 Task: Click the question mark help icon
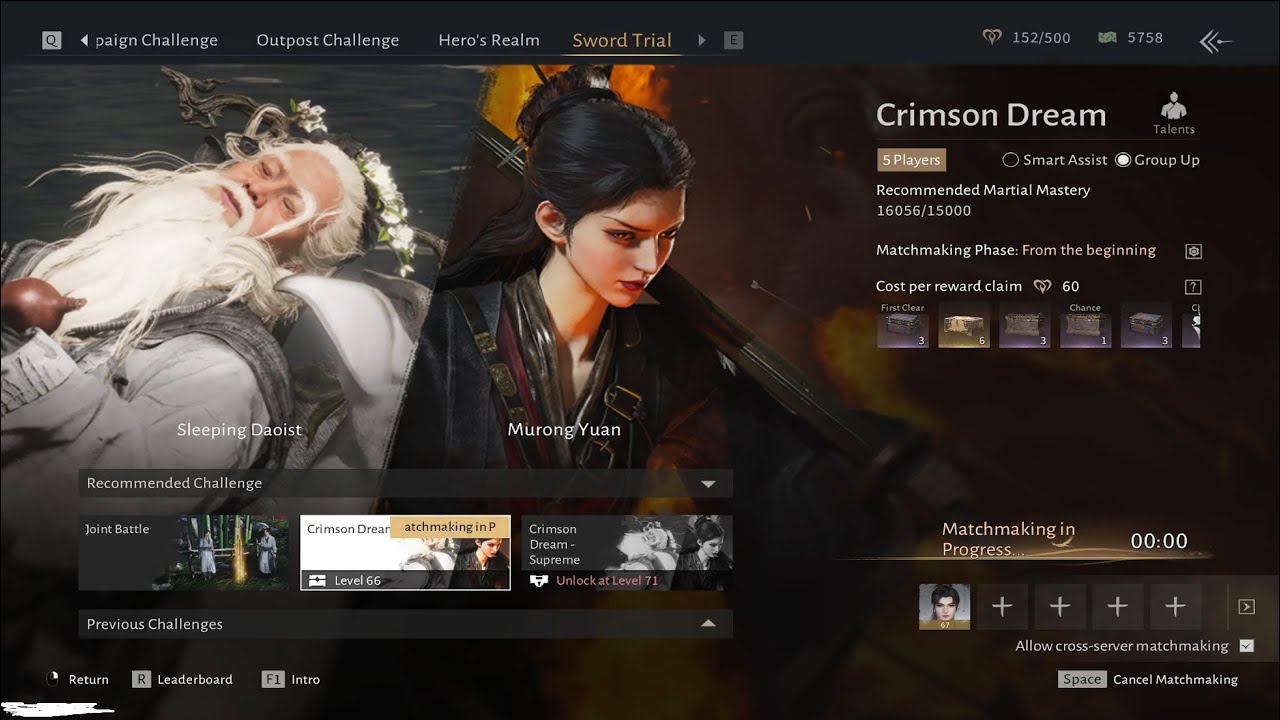click(x=1193, y=287)
